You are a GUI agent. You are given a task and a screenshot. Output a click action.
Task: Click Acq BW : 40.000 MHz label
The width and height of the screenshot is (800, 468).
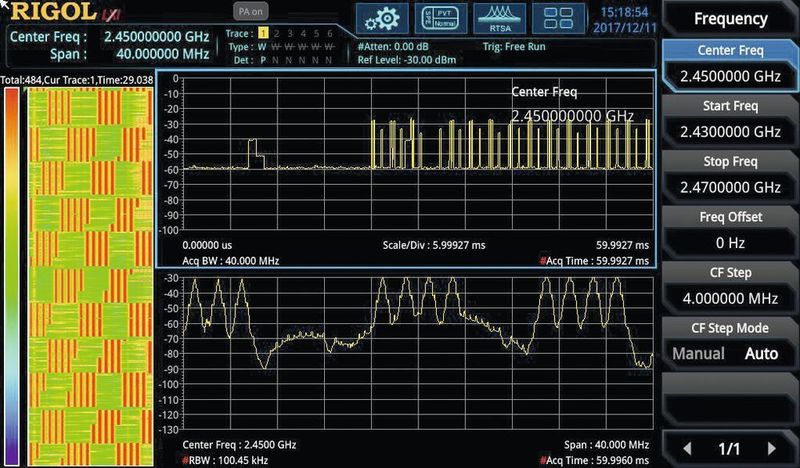[x=230, y=261]
